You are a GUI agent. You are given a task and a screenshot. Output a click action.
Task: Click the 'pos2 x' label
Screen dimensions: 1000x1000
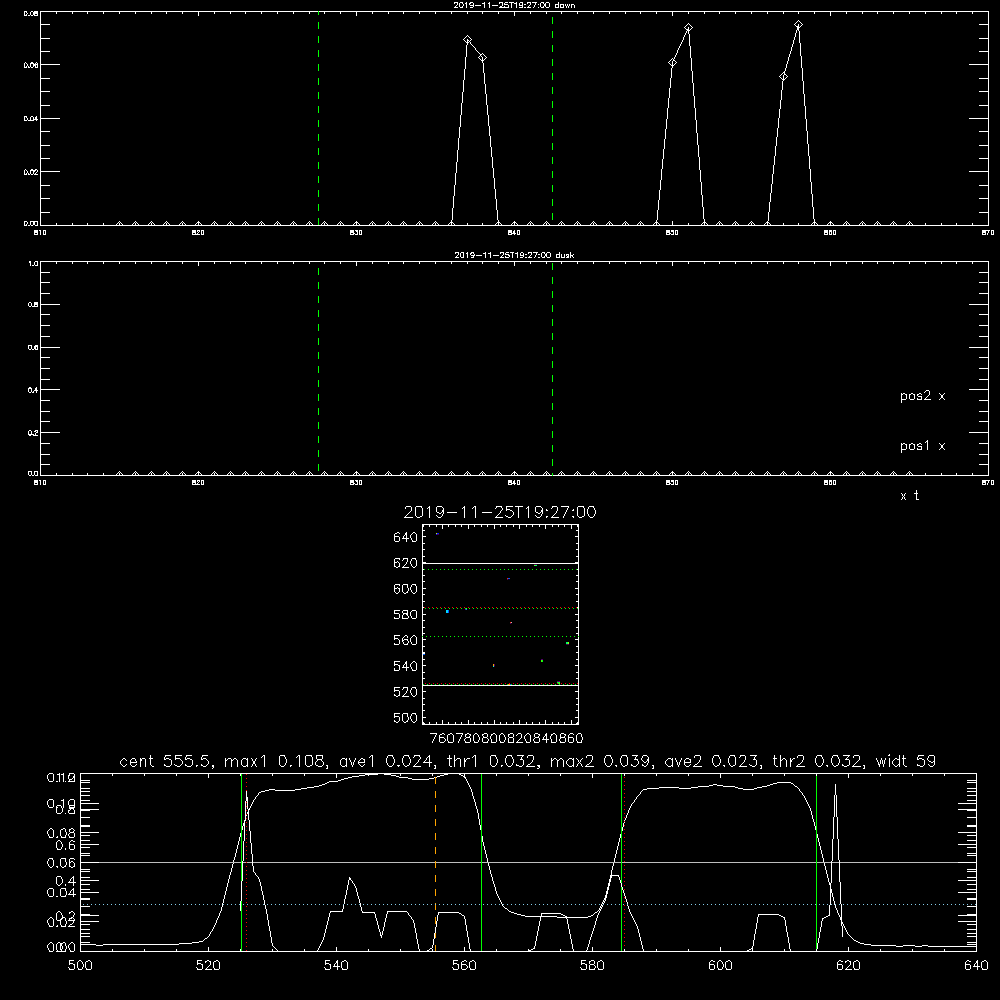(x=922, y=396)
